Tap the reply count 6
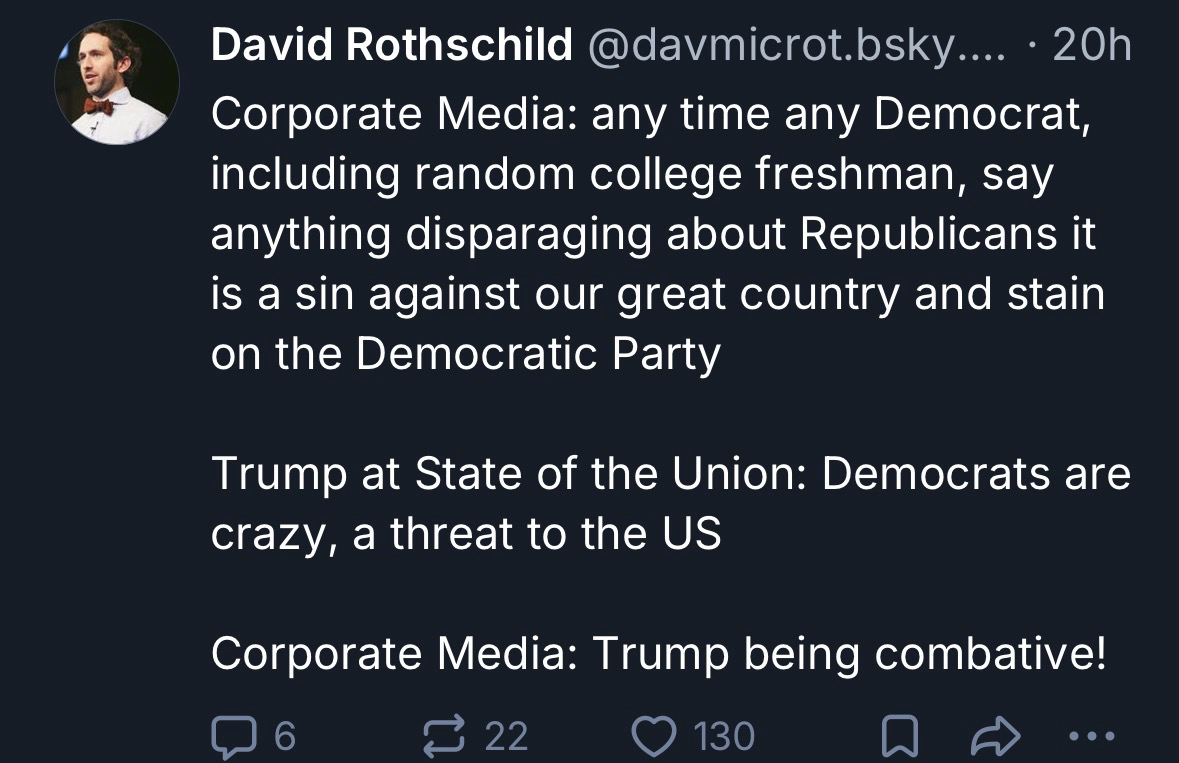This screenshot has width=1179, height=763. pos(284,737)
